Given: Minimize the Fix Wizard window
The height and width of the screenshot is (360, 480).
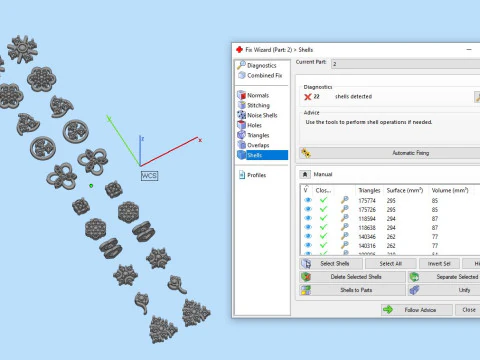Looking at the screenshot, I should click(x=469, y=50).
